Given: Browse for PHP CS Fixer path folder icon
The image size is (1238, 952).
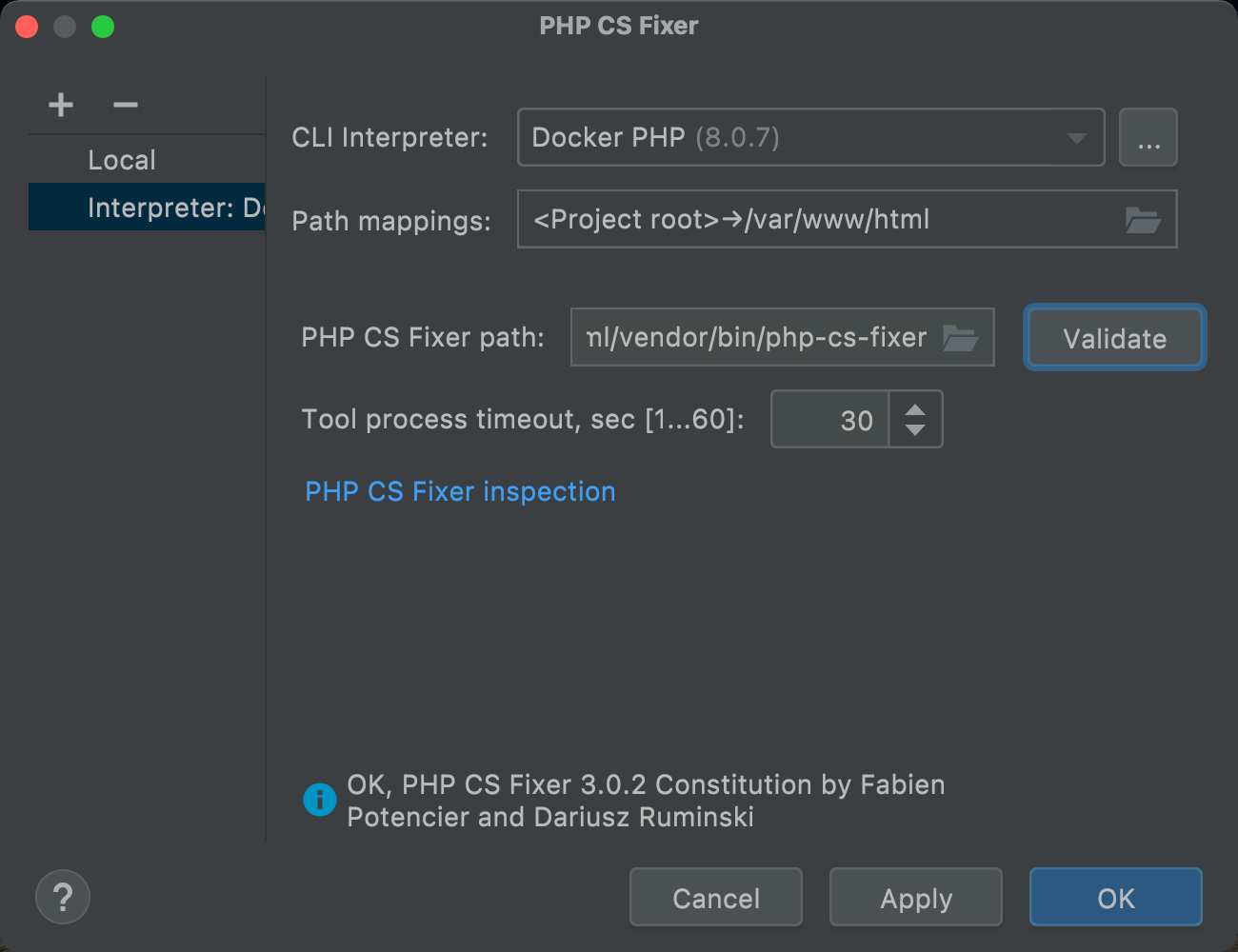Looking at the screenshot, I should coord(960,338).
